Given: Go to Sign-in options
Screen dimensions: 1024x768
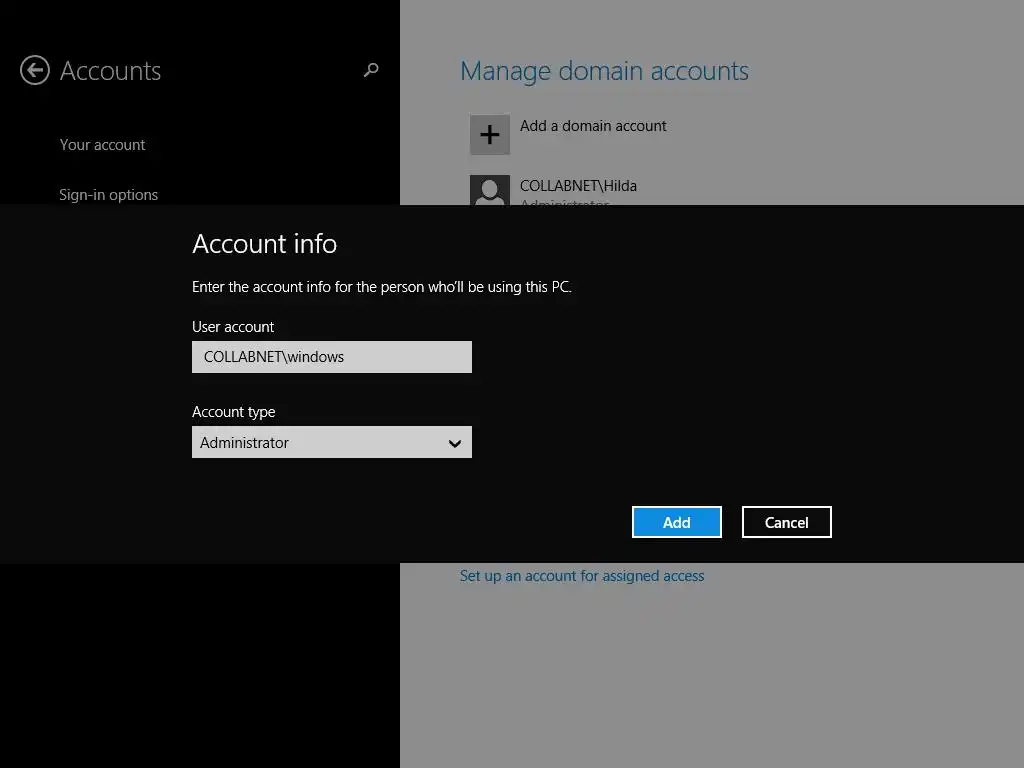Looking at the screenshot, I should tap(108, 195).
